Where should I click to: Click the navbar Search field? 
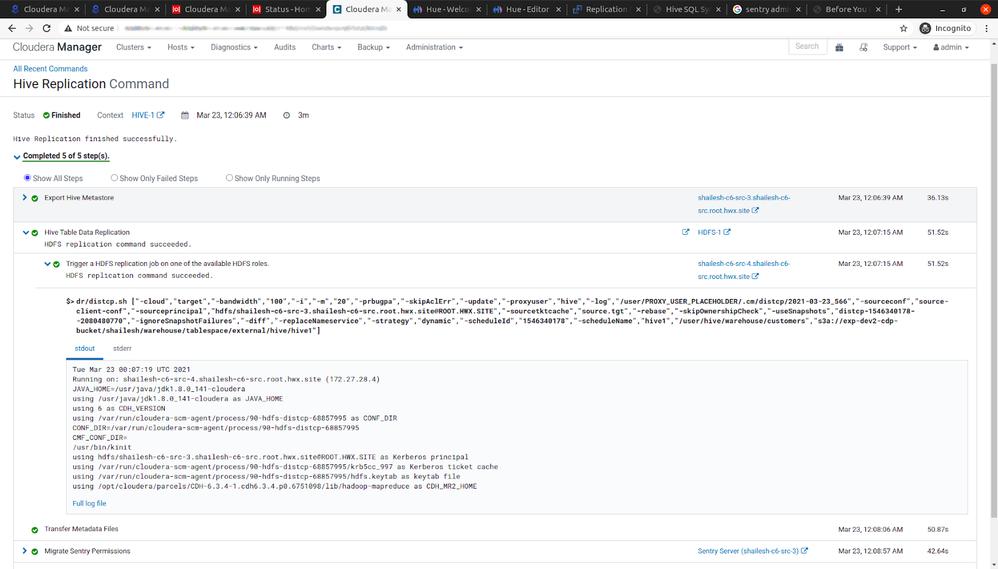tap(807, 46)
